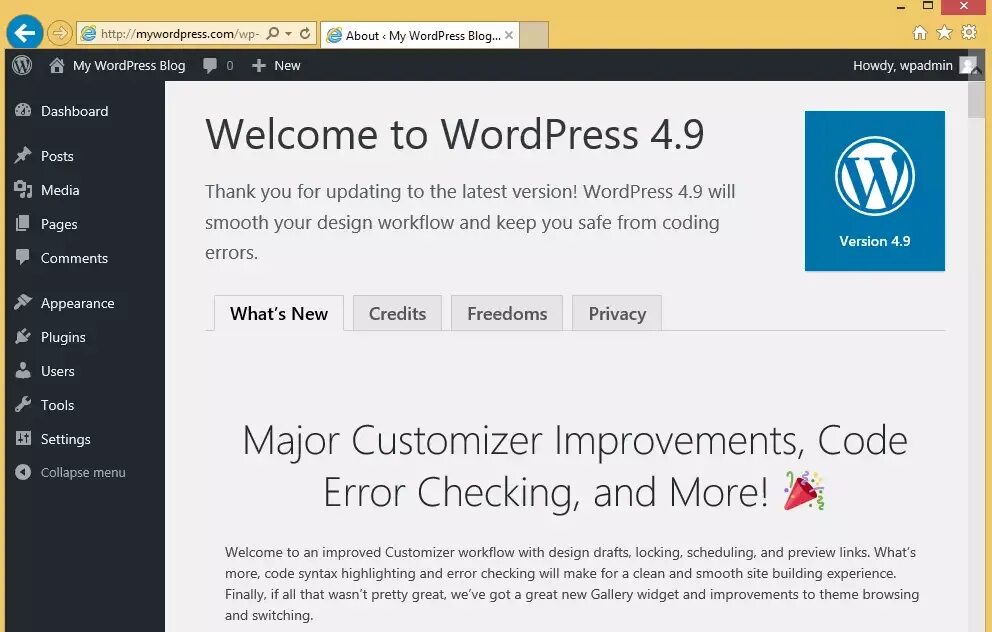This screenshot has height=632, width=992.
Task: Click the comments bubble icon in admin bar
Action: (x=210, y=65)
